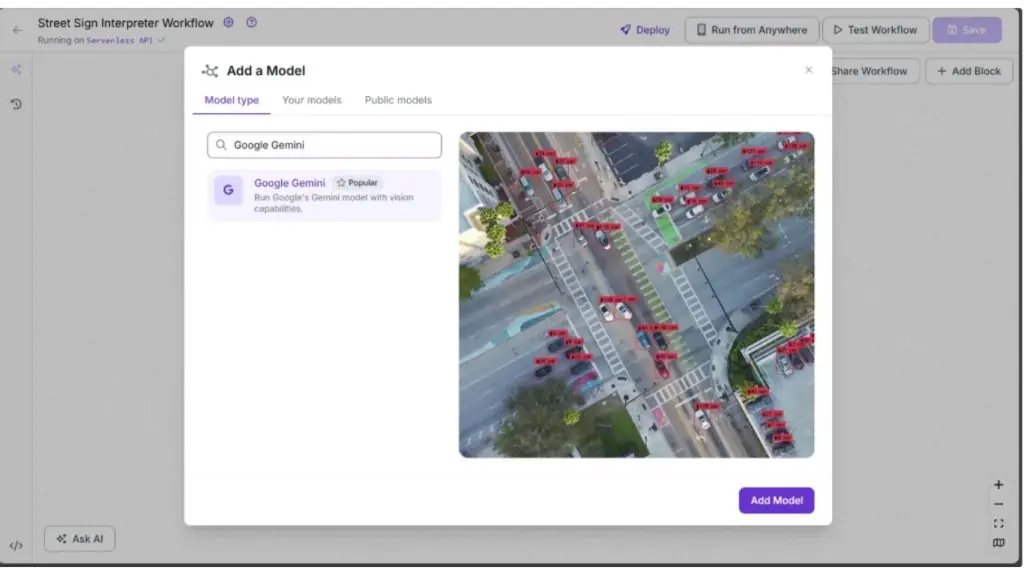The height and width of the screenshot is (576, 1024).
Task: Click the help question mark icon
Action: 251,22
